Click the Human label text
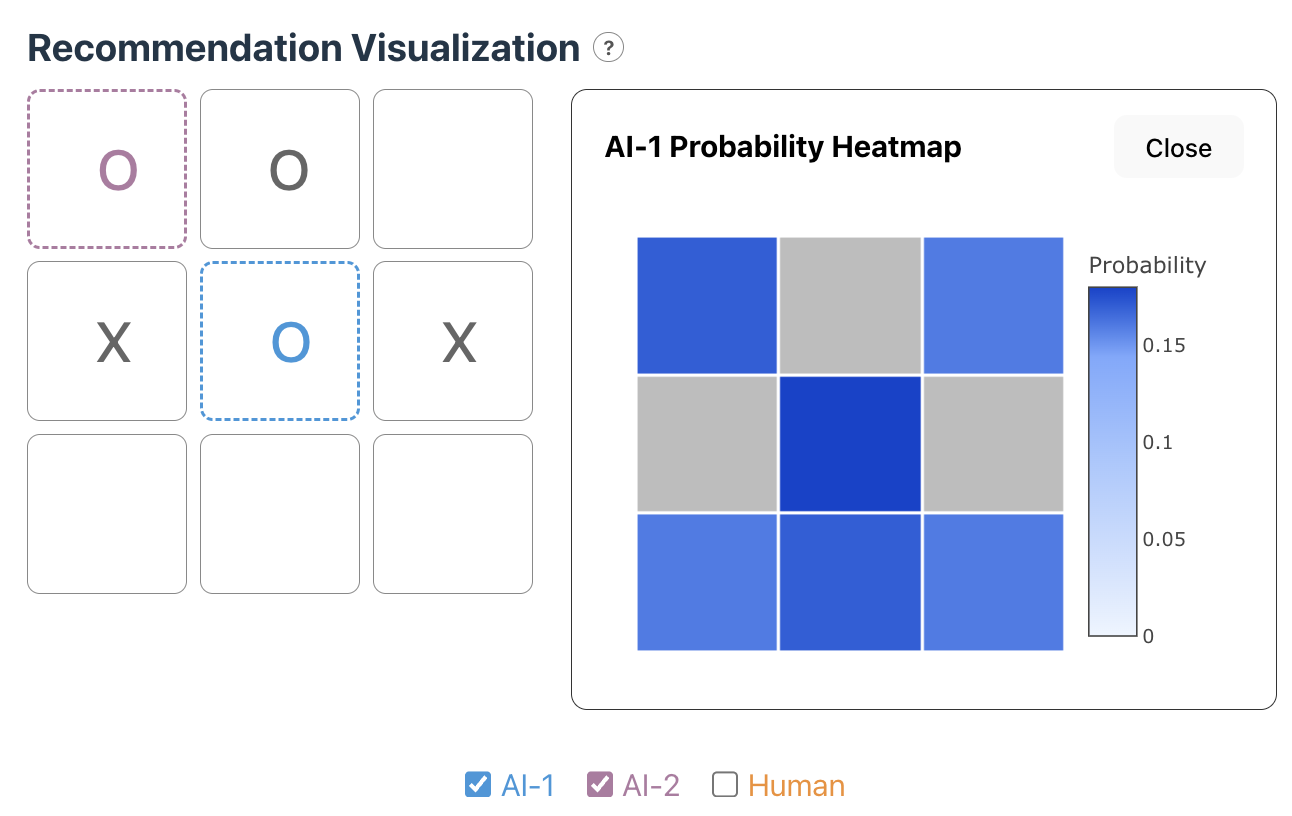1292x816 pixels. (795, 785)
